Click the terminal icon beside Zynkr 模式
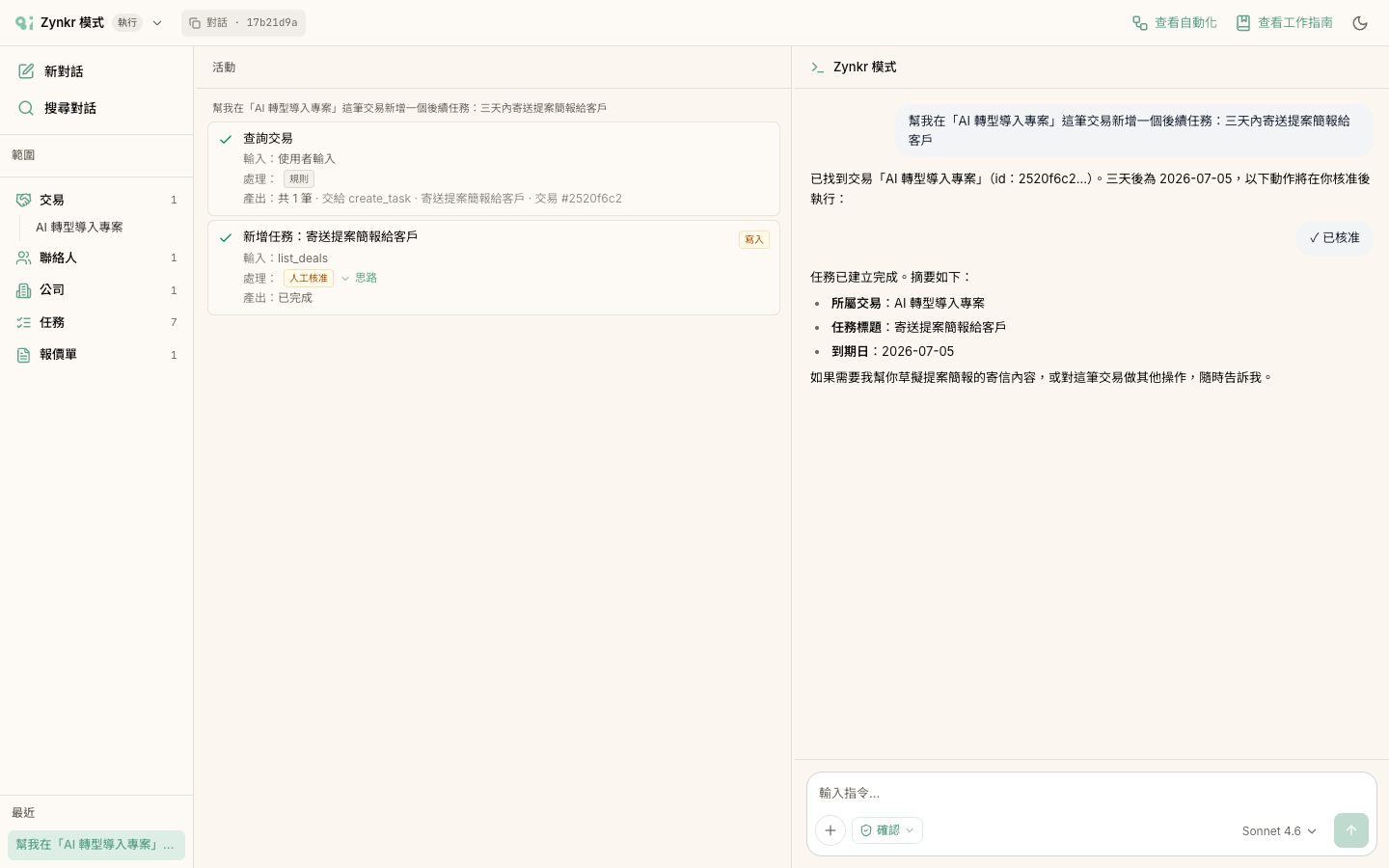1389x868 pixels. point(817,68)
